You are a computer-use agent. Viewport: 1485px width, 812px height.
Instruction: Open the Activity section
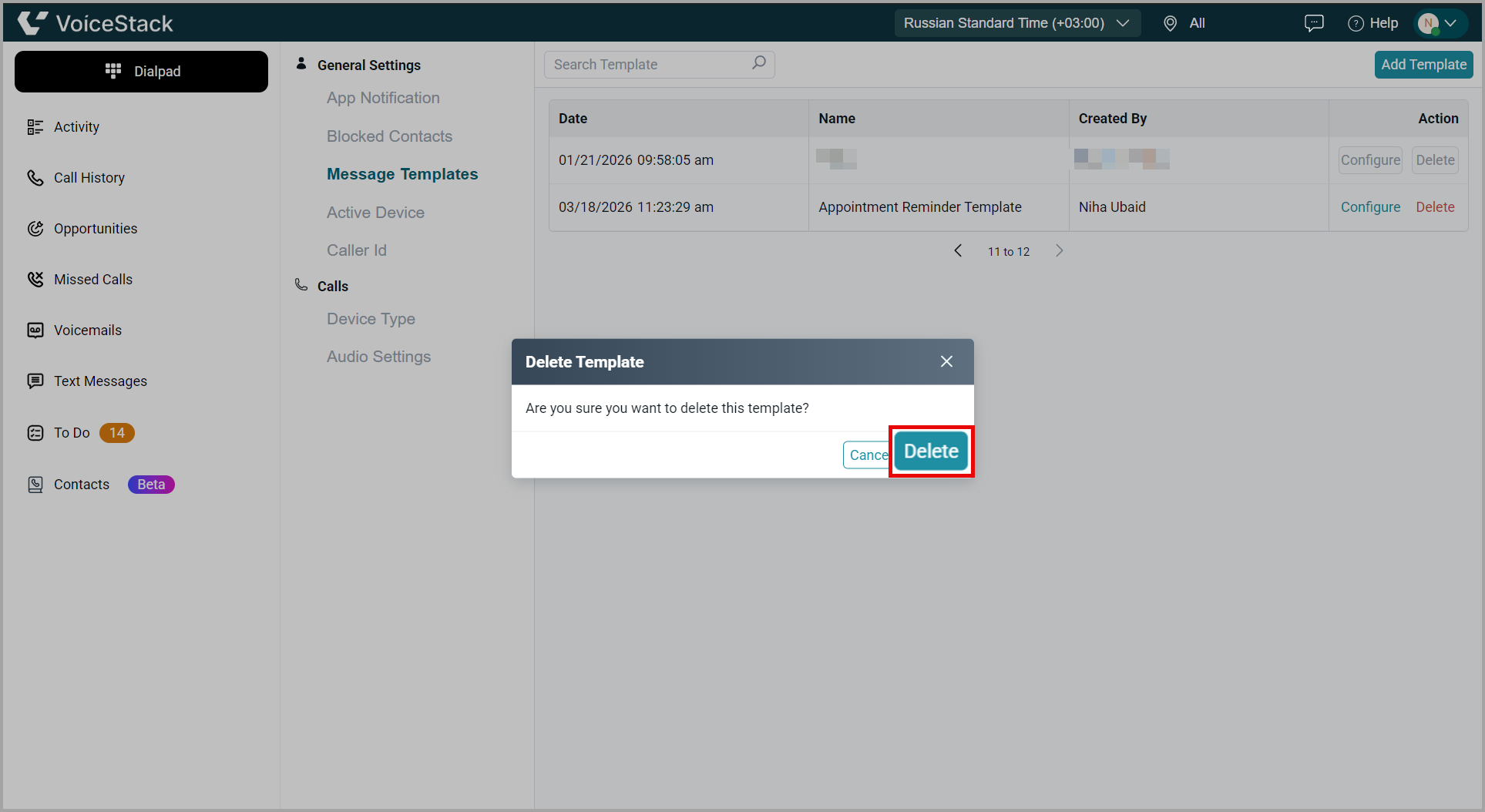click(x=76, y=127)
